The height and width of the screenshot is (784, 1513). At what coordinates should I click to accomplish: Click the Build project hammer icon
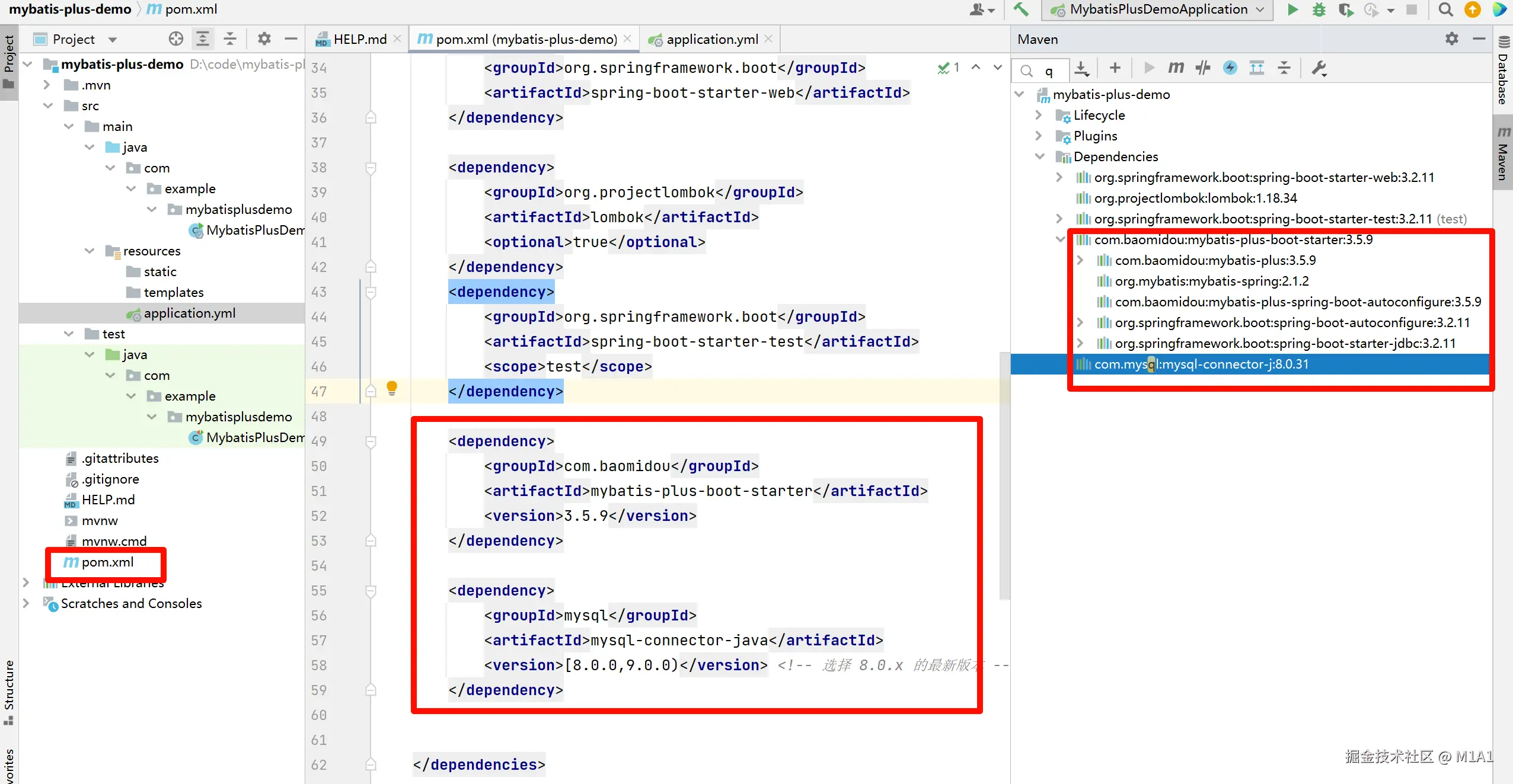(1020, 9)
